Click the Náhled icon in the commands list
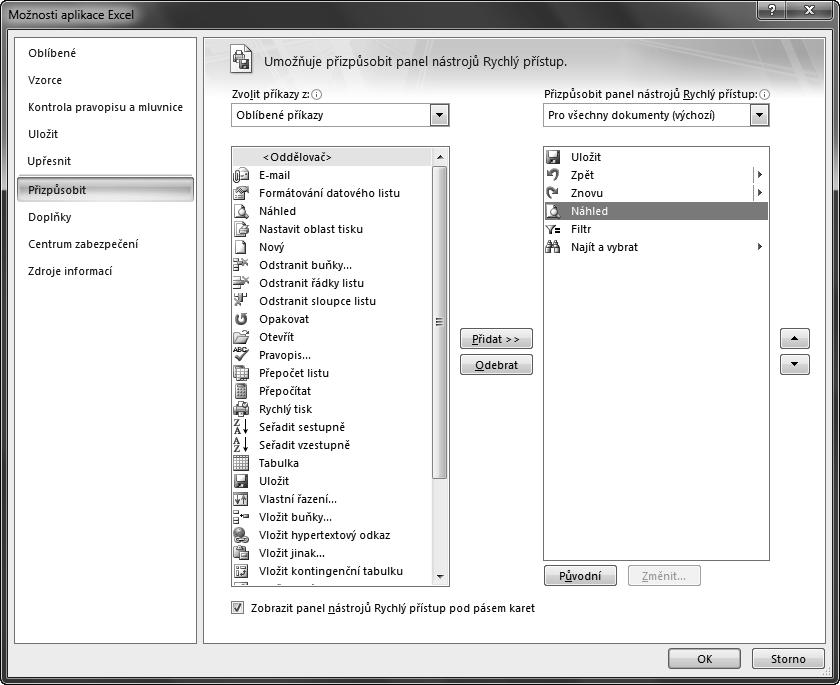 point(241,211)
